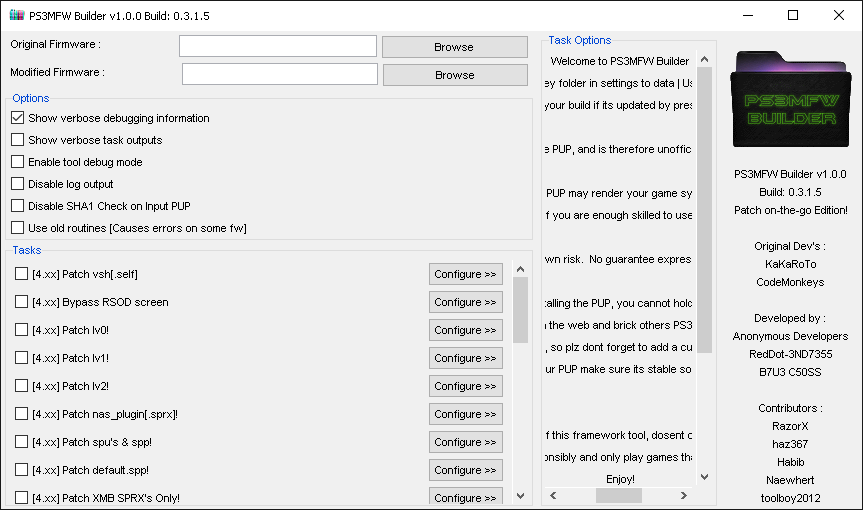Click Task Options scroll down arrow
Viewport: 863px width, 510px height.
click(x=704, y=477)
